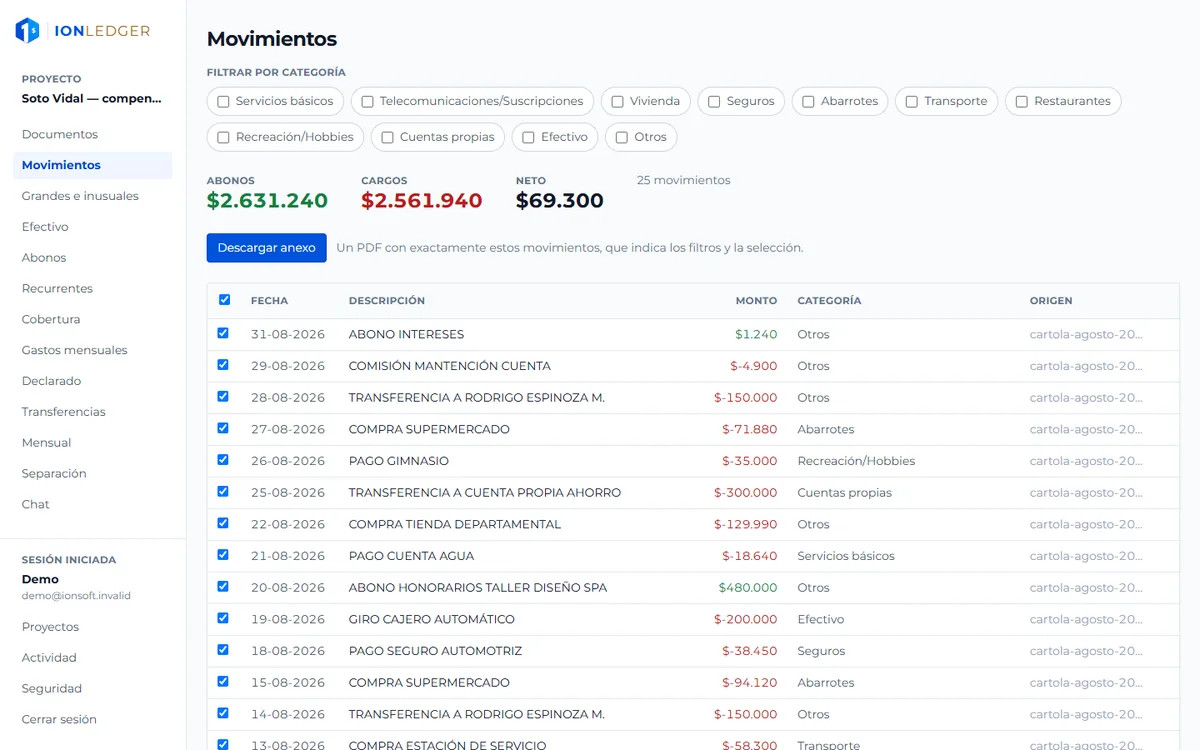
Task: Click the Descargar anexo button
Action: [x=267, y=248]
